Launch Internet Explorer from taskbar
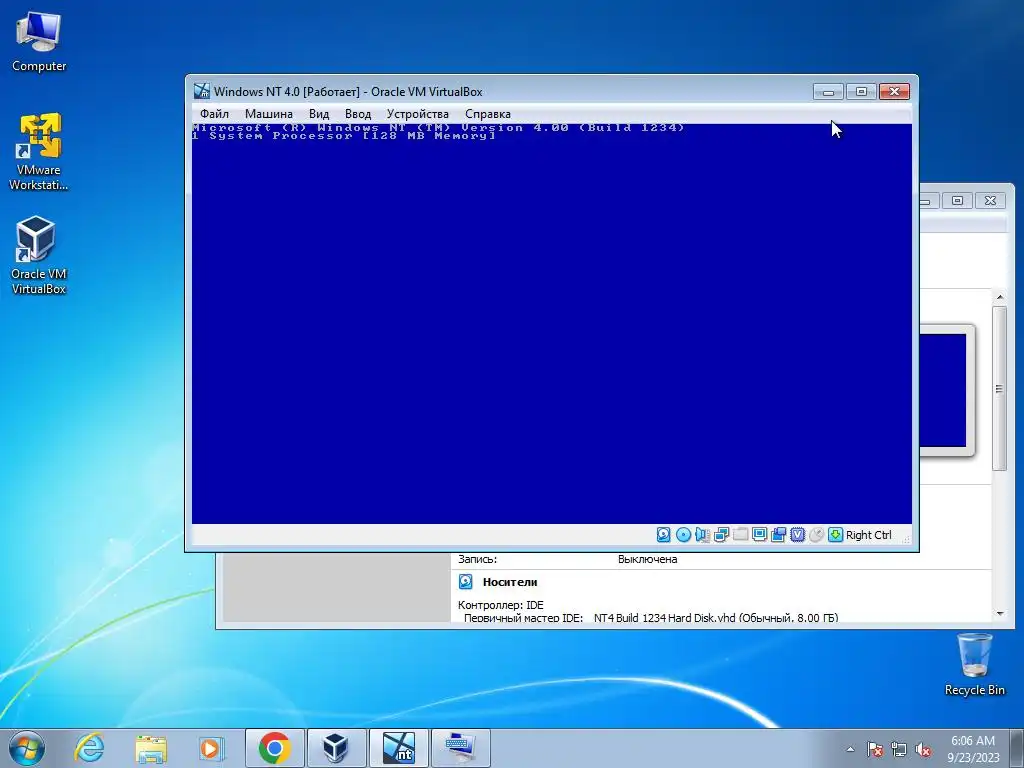 tap(89, 748)
